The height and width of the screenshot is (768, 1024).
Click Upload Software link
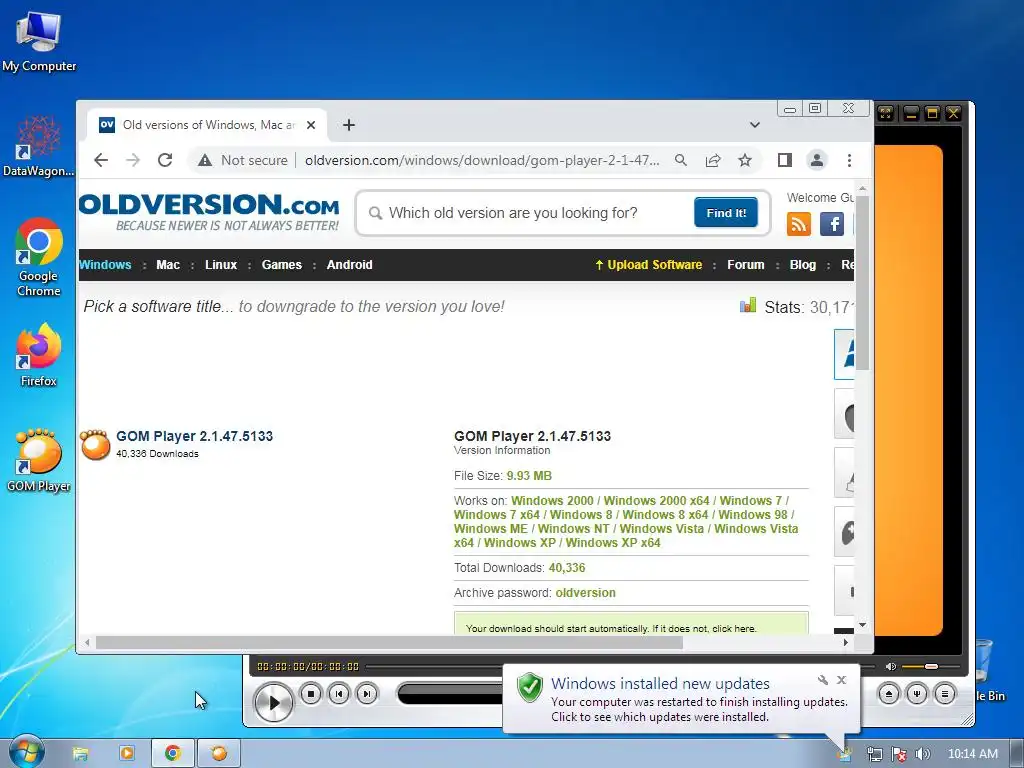coord(648,264)
